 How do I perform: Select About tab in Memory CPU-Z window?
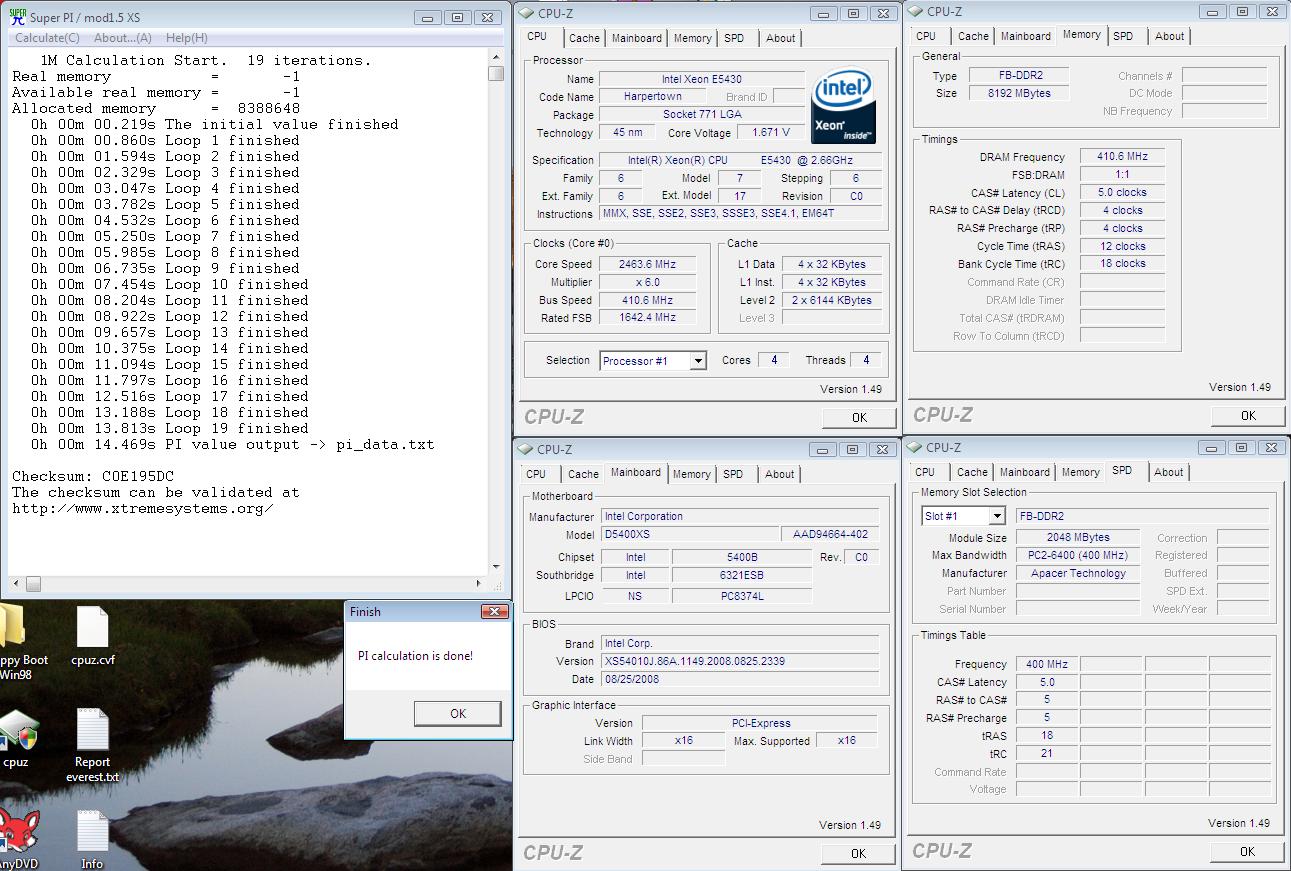tap(1169, 36)
